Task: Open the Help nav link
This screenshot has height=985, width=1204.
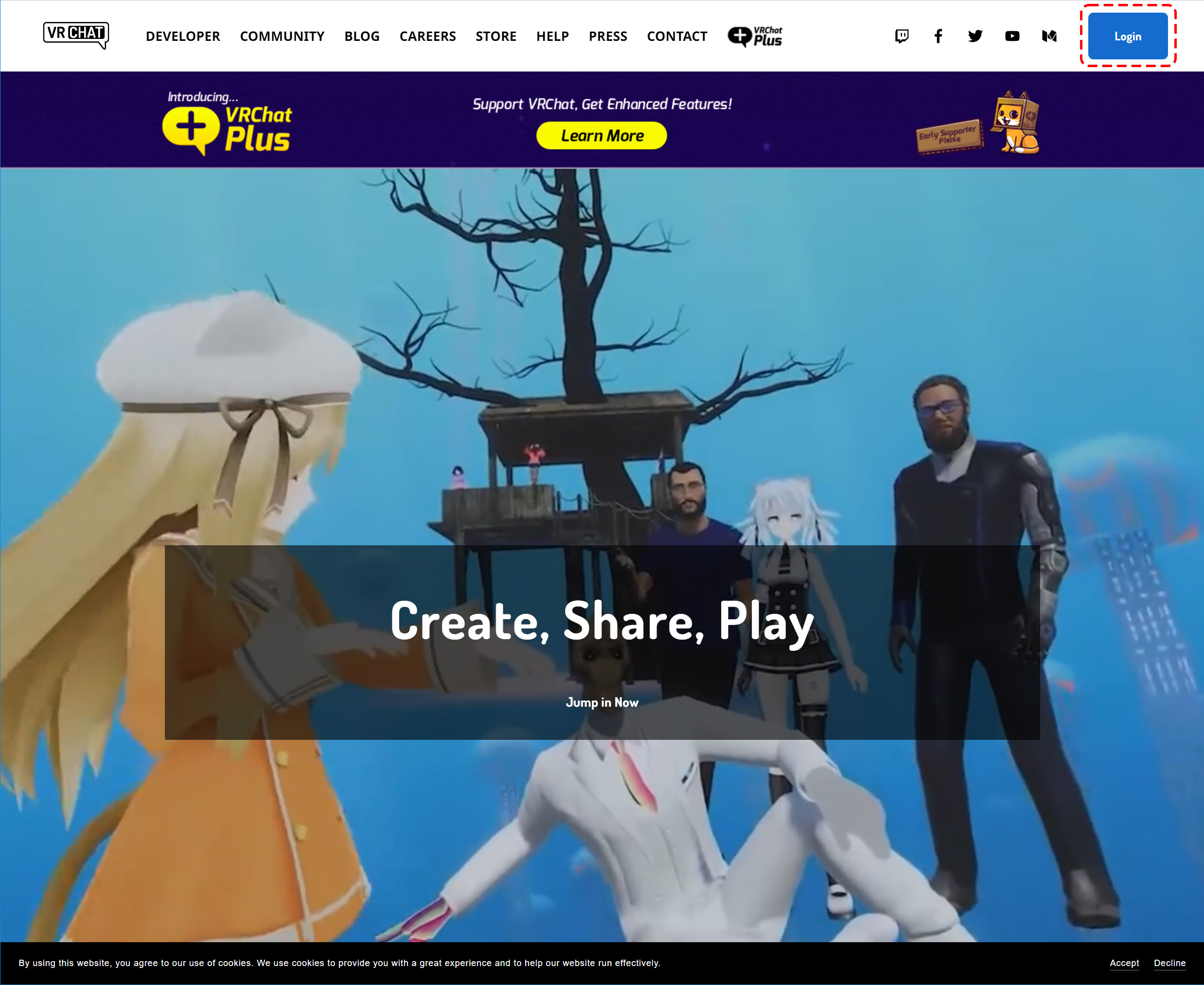Action: 552,36
